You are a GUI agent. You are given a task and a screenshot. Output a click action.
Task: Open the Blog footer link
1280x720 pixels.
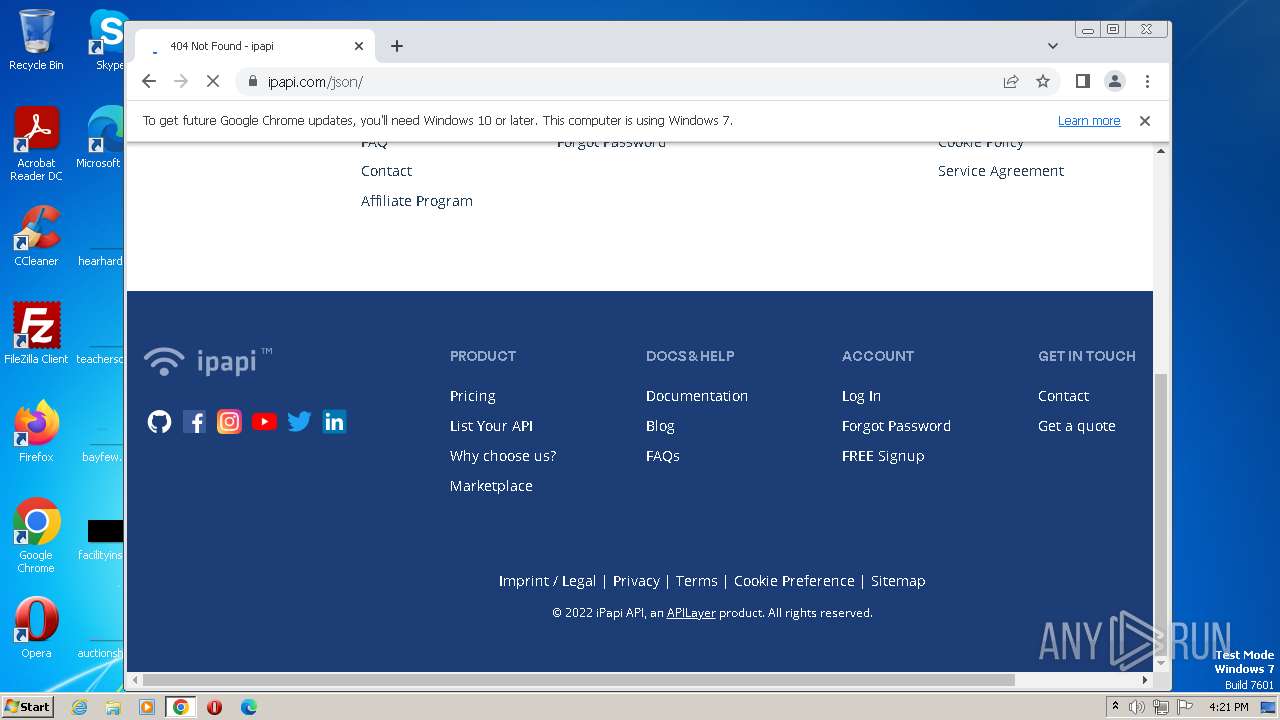coord(660,426)
